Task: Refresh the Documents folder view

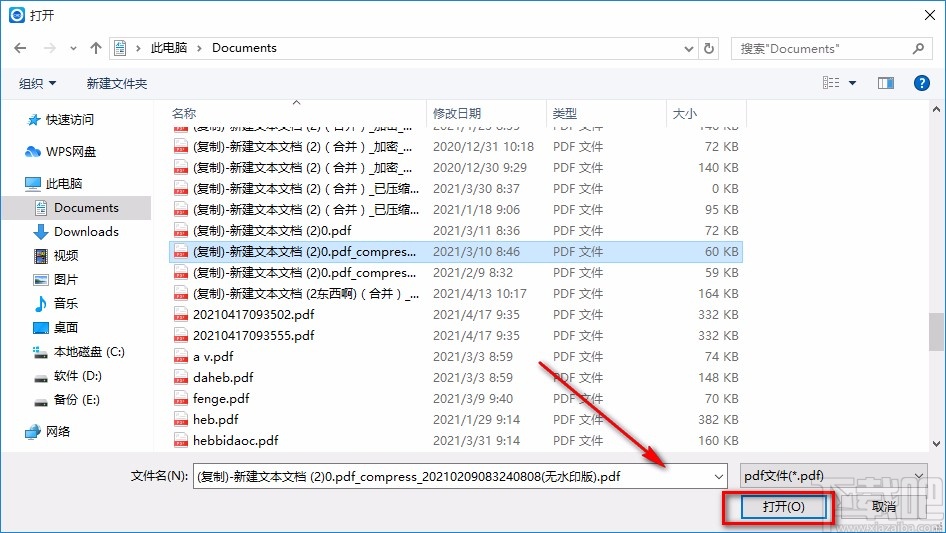Action: coord(710,48)
